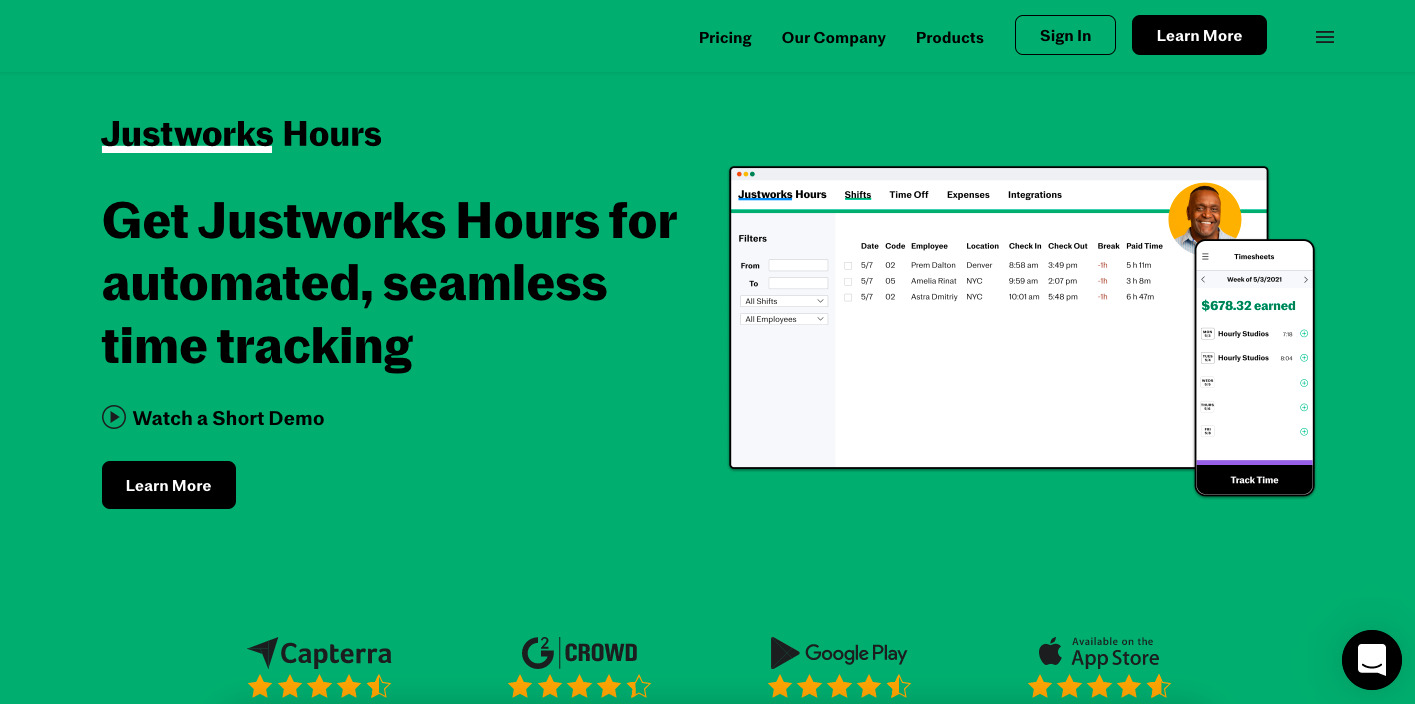Viewport: 1415px width, 704px height.
Task: Click the MON calendar icon in Timesheets
Action: [x=1207, y=334]
